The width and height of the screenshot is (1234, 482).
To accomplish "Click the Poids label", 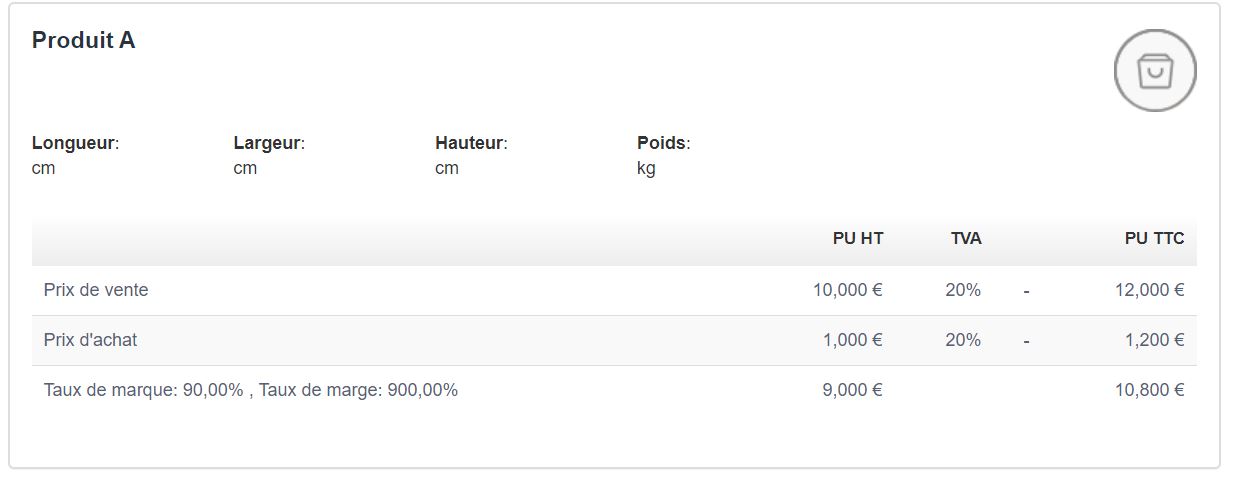I will click(663, 143).
